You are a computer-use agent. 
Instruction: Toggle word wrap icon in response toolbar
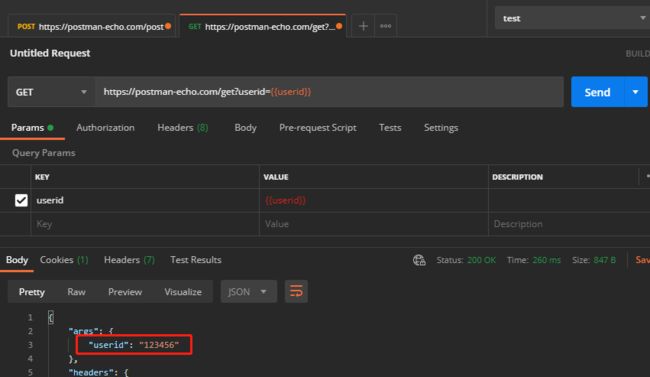pos(296,292)
